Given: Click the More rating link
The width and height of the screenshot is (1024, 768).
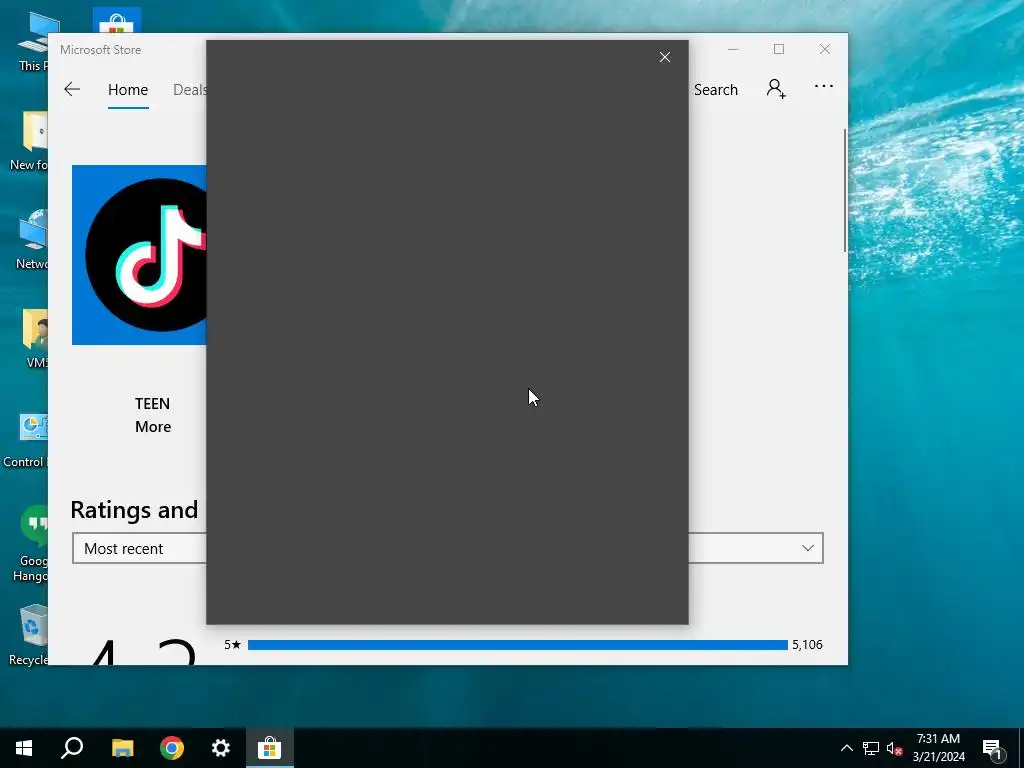Looking at the screenshot, I should point(153,426).
